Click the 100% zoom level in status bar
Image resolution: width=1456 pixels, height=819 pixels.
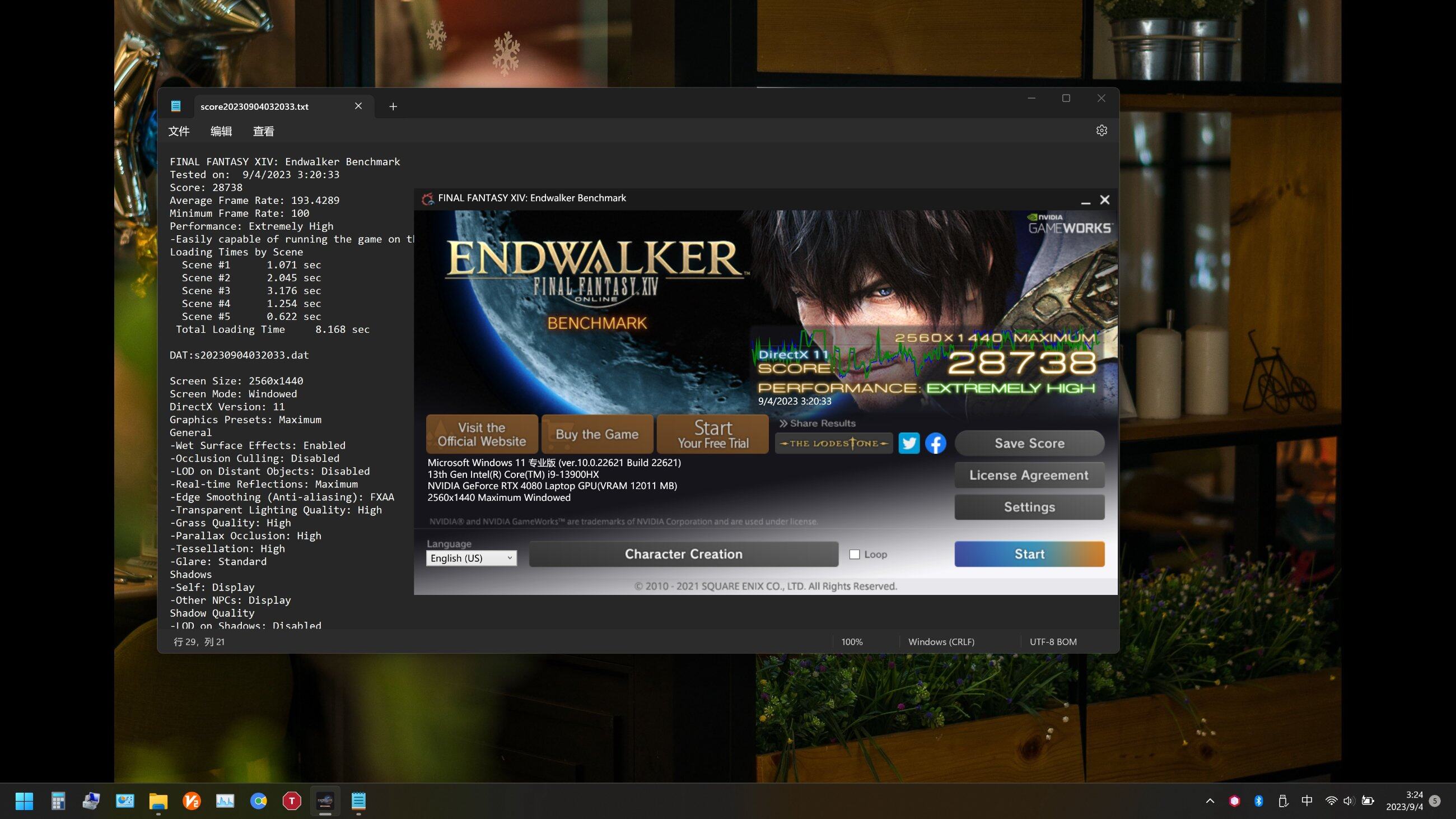(x=852, y=641)
